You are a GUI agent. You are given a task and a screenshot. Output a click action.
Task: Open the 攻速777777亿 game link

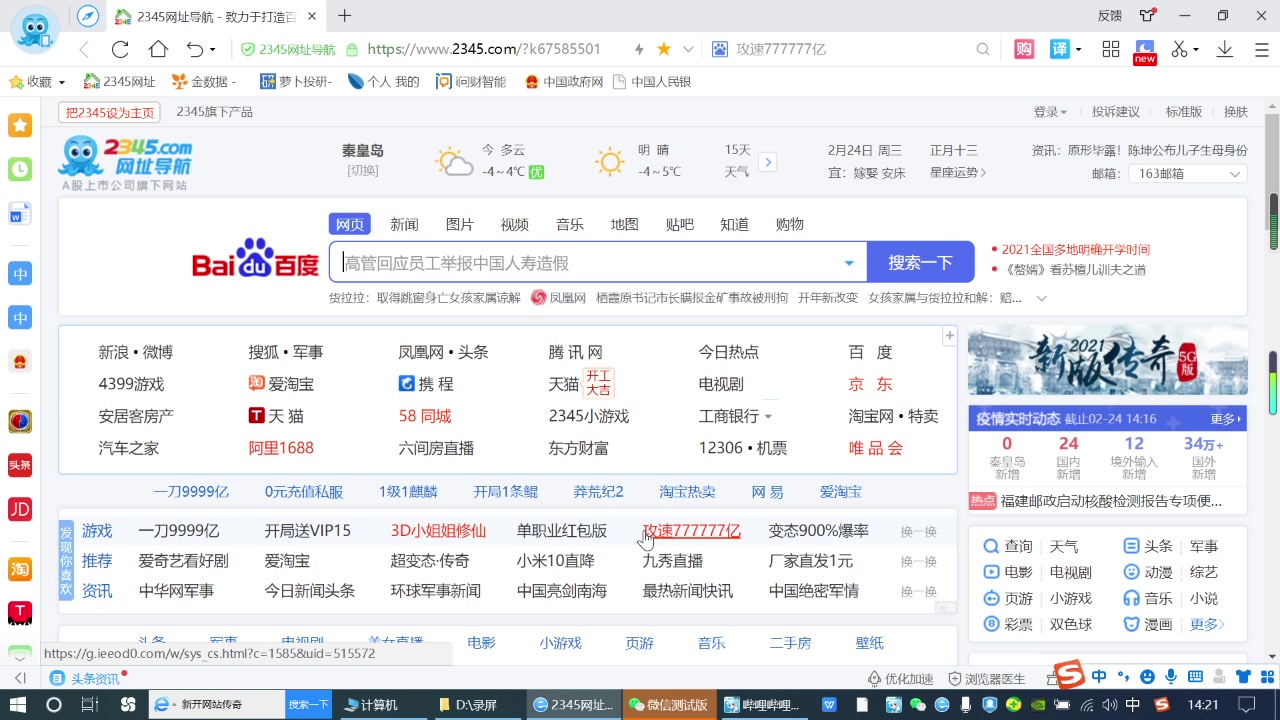coord(691,531)
